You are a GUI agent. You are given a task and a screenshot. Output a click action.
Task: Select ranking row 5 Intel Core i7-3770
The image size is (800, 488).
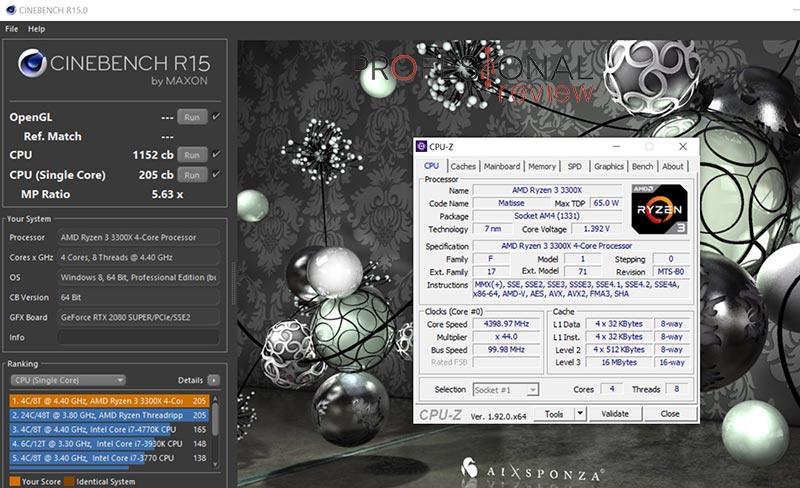click(109, 458)
